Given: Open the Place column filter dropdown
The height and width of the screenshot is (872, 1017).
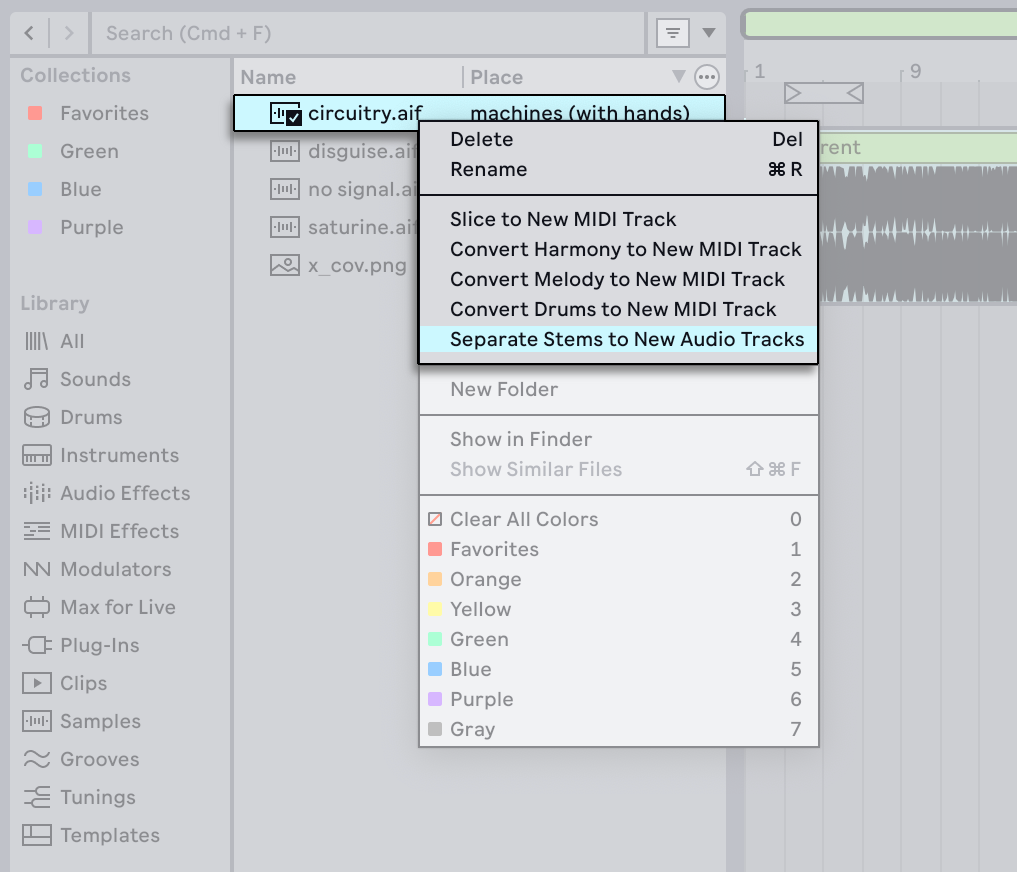Looking at the screenshot, I should coord(681,76).
